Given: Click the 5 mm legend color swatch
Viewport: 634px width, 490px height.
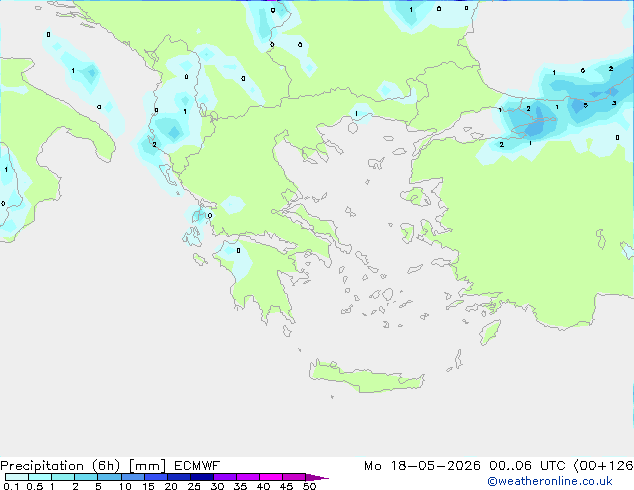Looking at the screenshot, I should [x=109, y=477].
